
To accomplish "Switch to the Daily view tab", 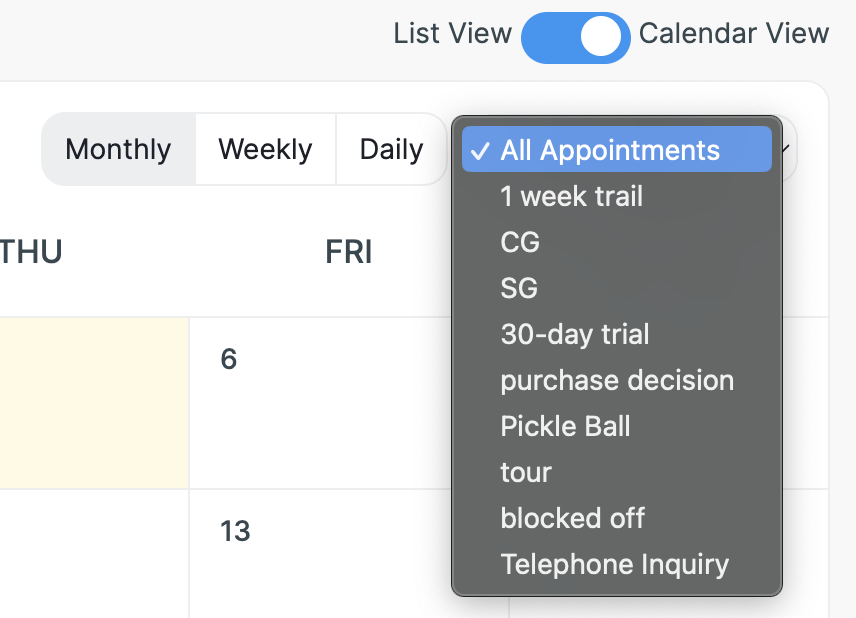I will (391, 150).
